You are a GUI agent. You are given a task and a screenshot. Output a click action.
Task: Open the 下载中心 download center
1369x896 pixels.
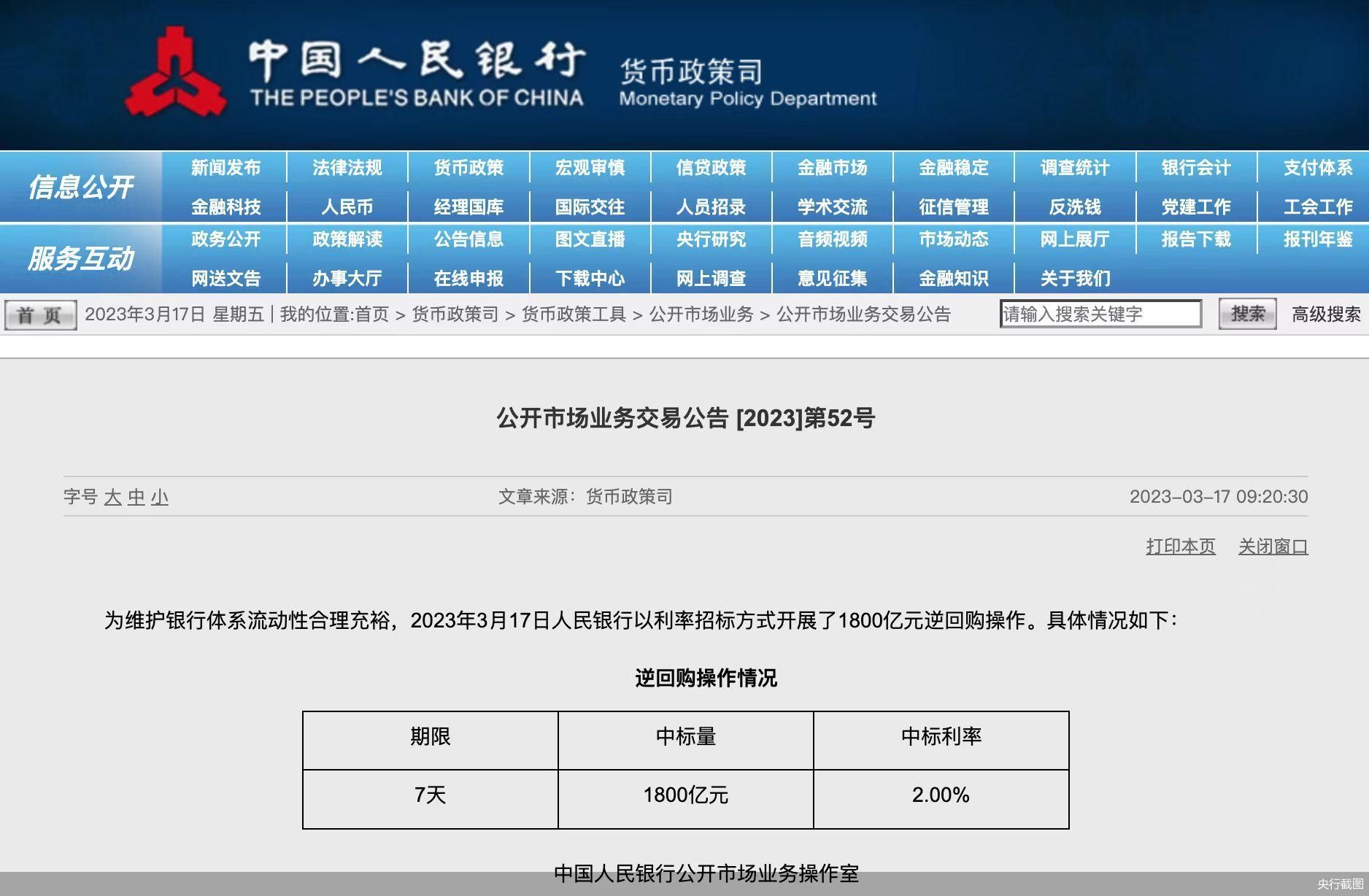click(x=590, y=278)
